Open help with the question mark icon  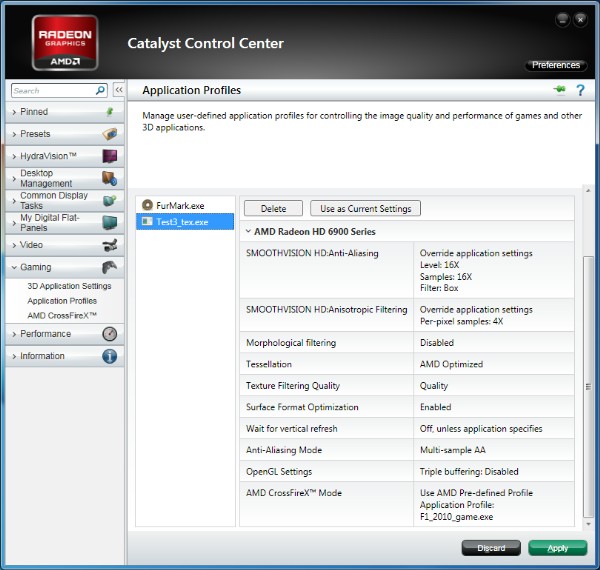tap(580, 90)
